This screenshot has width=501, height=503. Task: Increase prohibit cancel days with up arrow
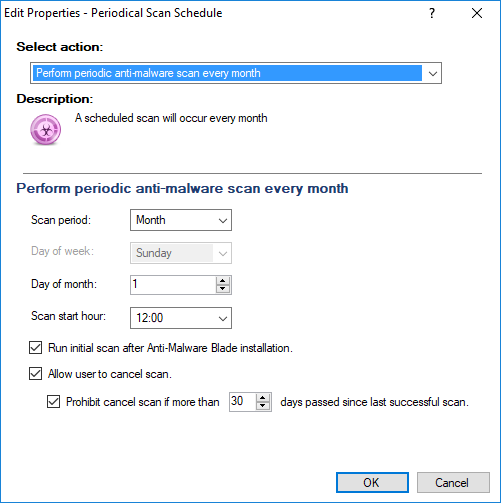tap(263, 398)
